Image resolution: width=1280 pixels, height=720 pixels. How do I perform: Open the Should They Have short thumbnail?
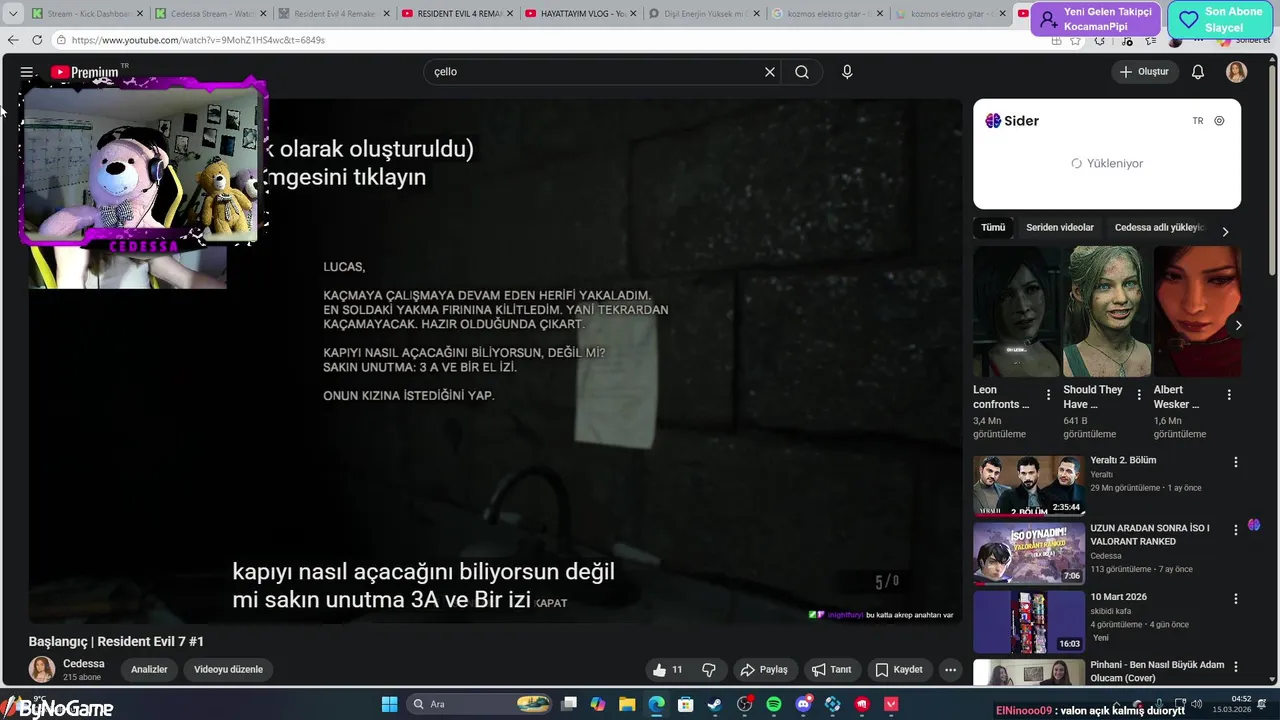1107,311
